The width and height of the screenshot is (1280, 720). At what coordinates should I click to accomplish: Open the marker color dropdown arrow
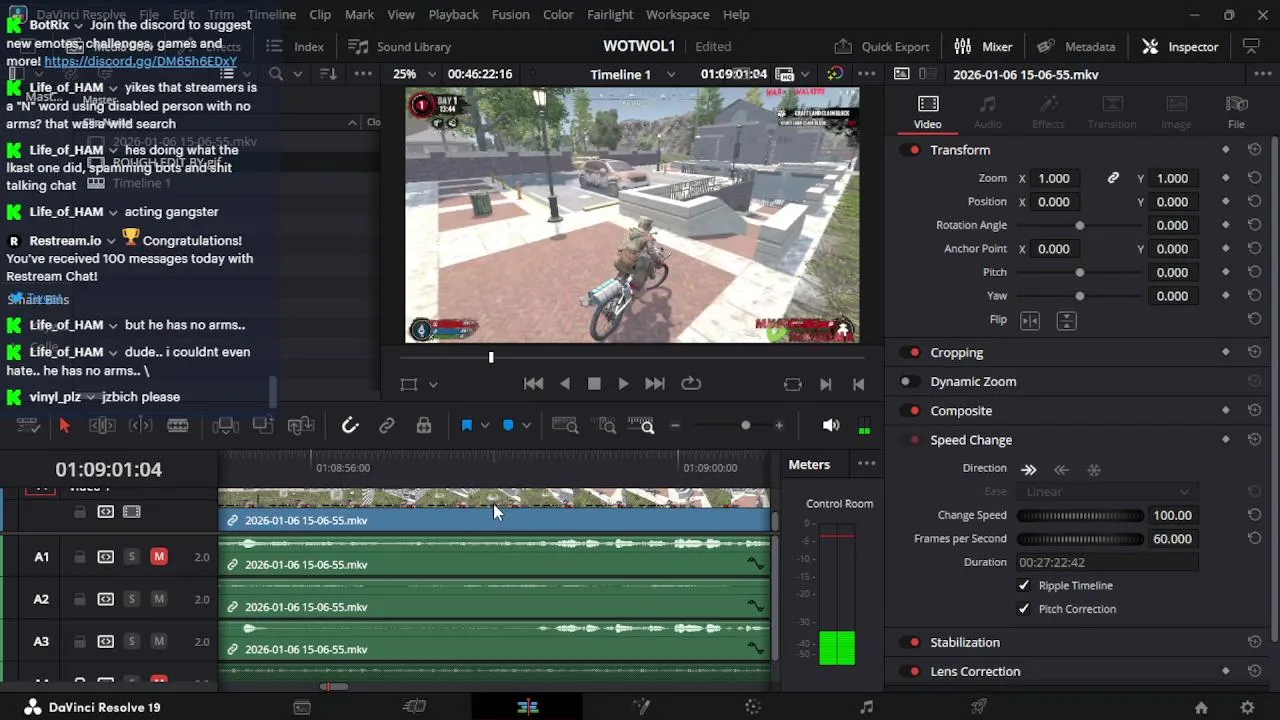(x=527, y=426)
